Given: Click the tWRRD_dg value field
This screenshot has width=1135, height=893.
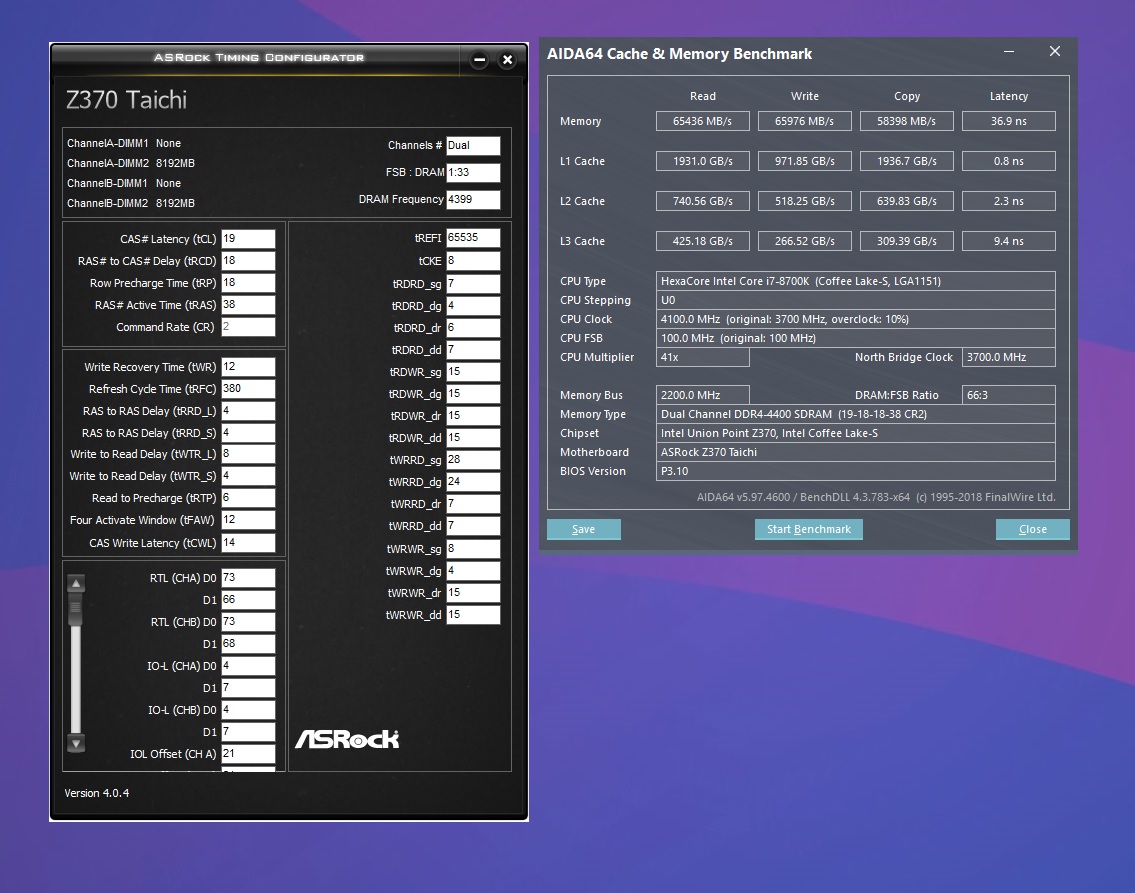Looking at the screenshot, I should (473, 481).
